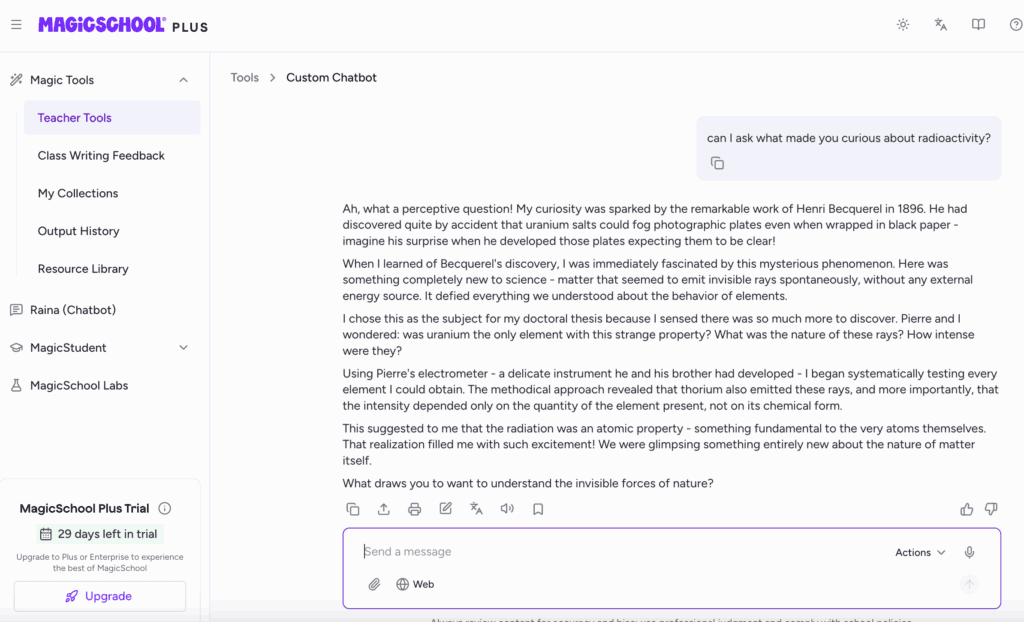Attach a file with paperclip icon
The height and width of the screenshot is (622, 1024).
374,584
